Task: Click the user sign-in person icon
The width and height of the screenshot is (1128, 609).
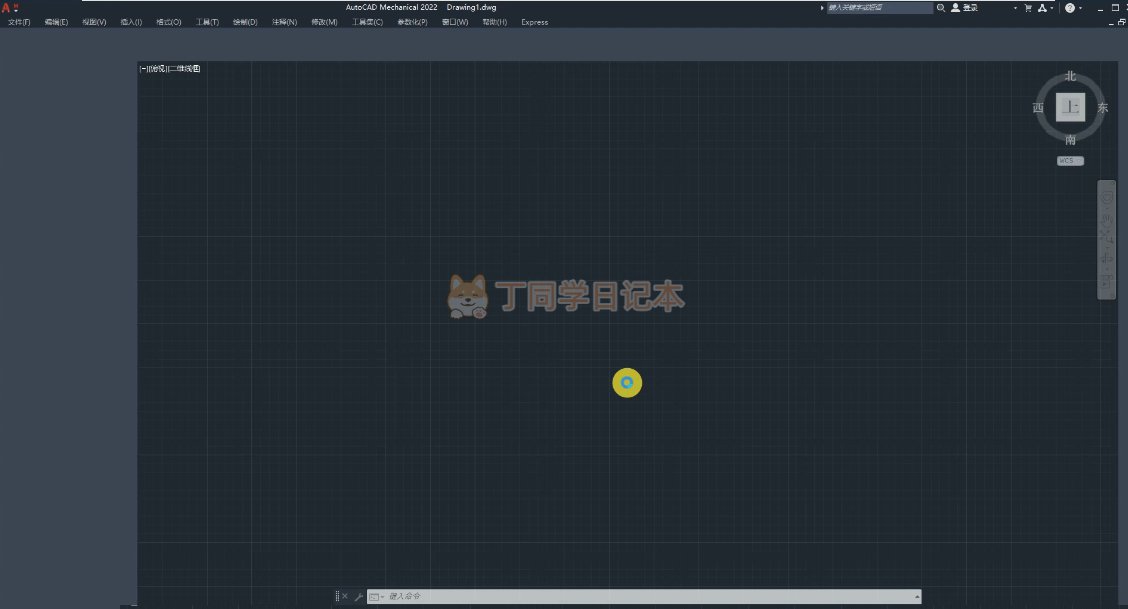Action: [x=955, y=7]
